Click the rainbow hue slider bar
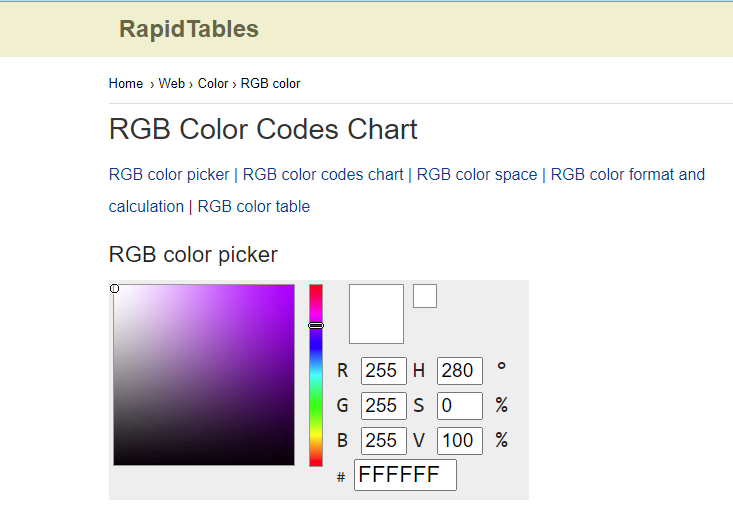The image size is (733, 522). [x=316, y=375]
